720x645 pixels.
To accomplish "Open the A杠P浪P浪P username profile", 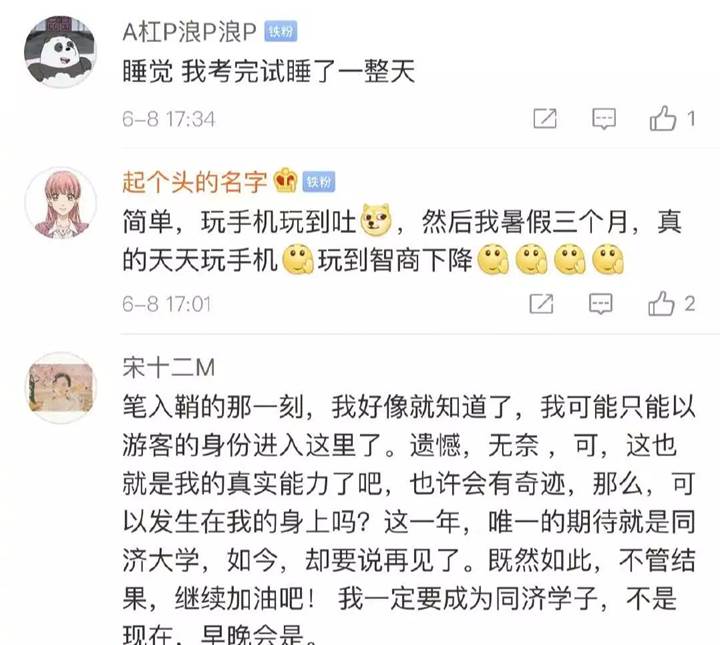I will 189,32.
